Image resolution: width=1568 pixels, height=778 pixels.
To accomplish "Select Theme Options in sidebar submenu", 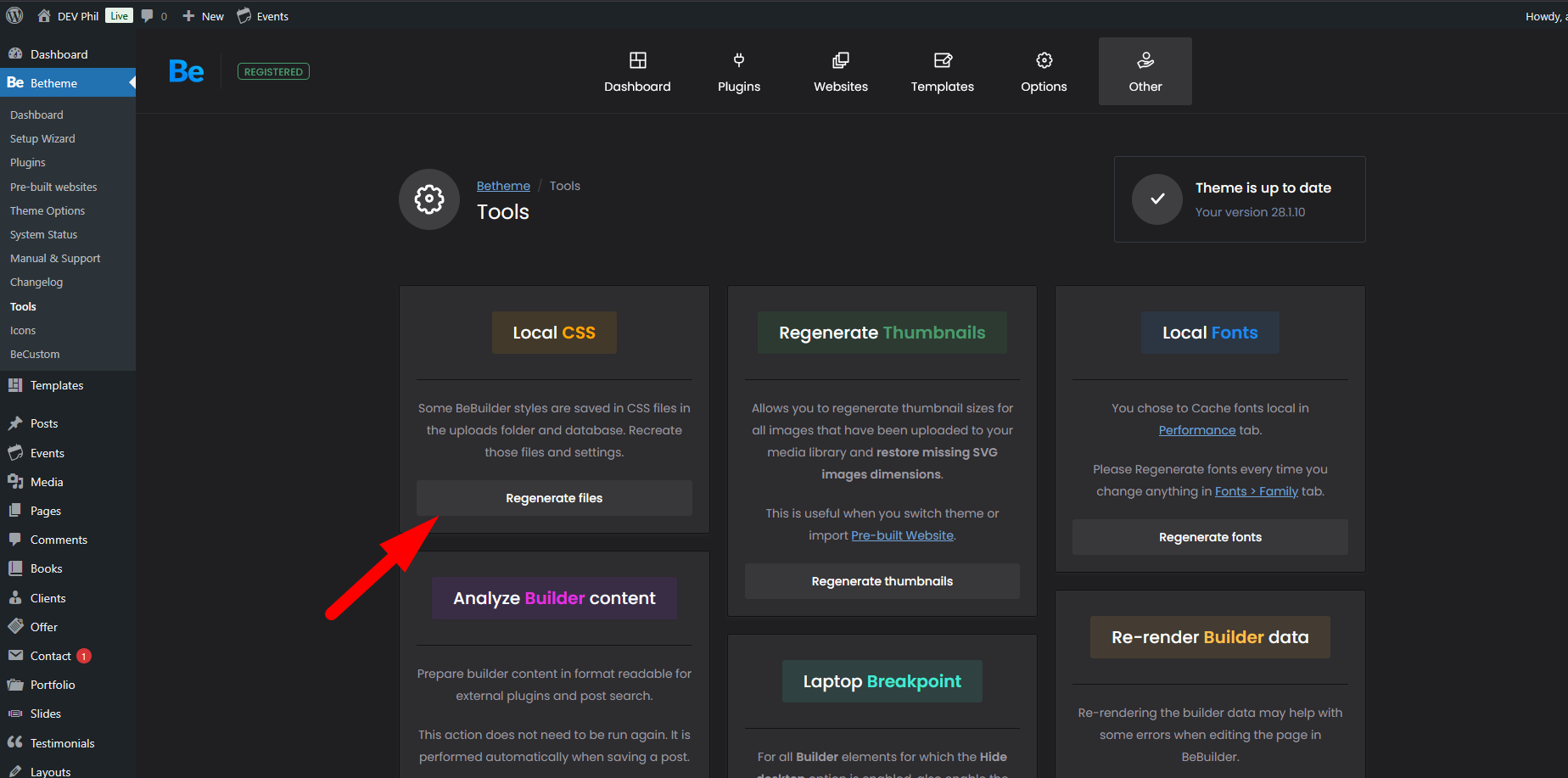I will (48, 210).
